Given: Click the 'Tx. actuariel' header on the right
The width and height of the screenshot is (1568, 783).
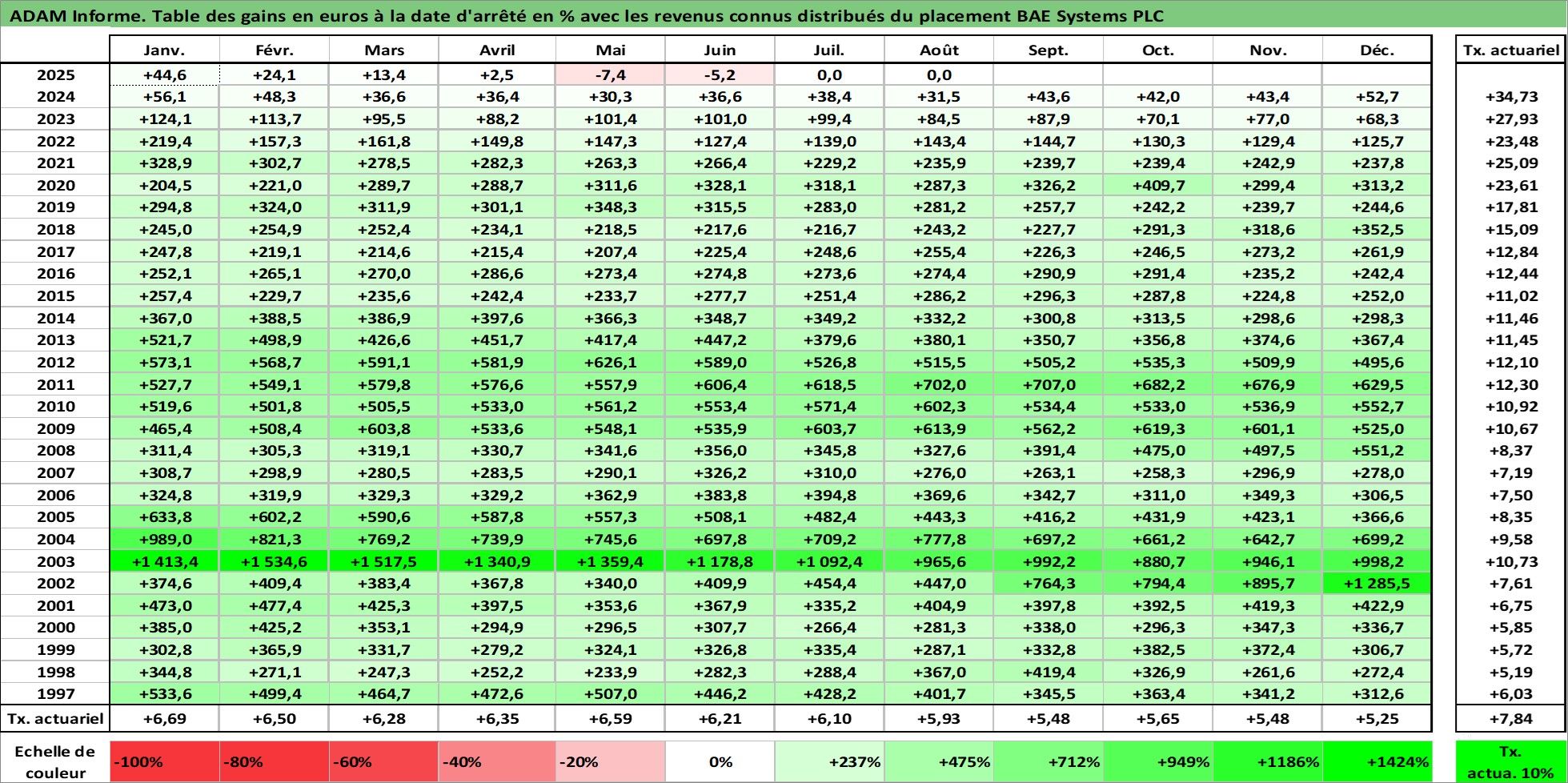Looking at the screenshot, I should coord(1510,50).
